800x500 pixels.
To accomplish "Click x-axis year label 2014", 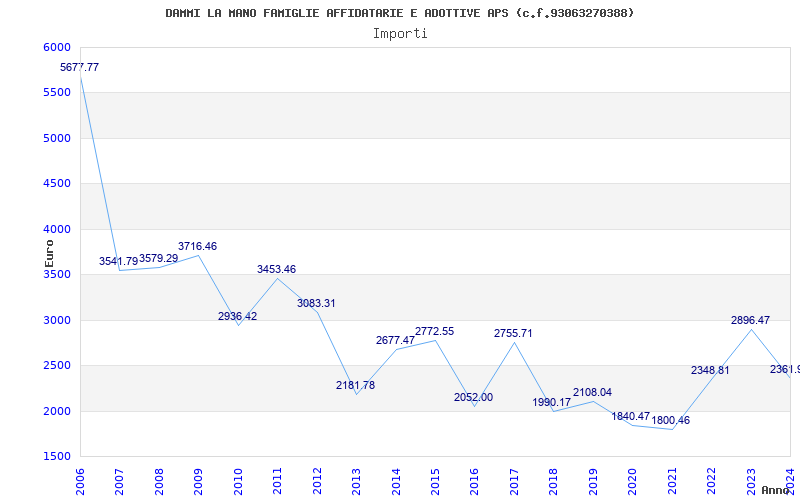I will (396, 481).
